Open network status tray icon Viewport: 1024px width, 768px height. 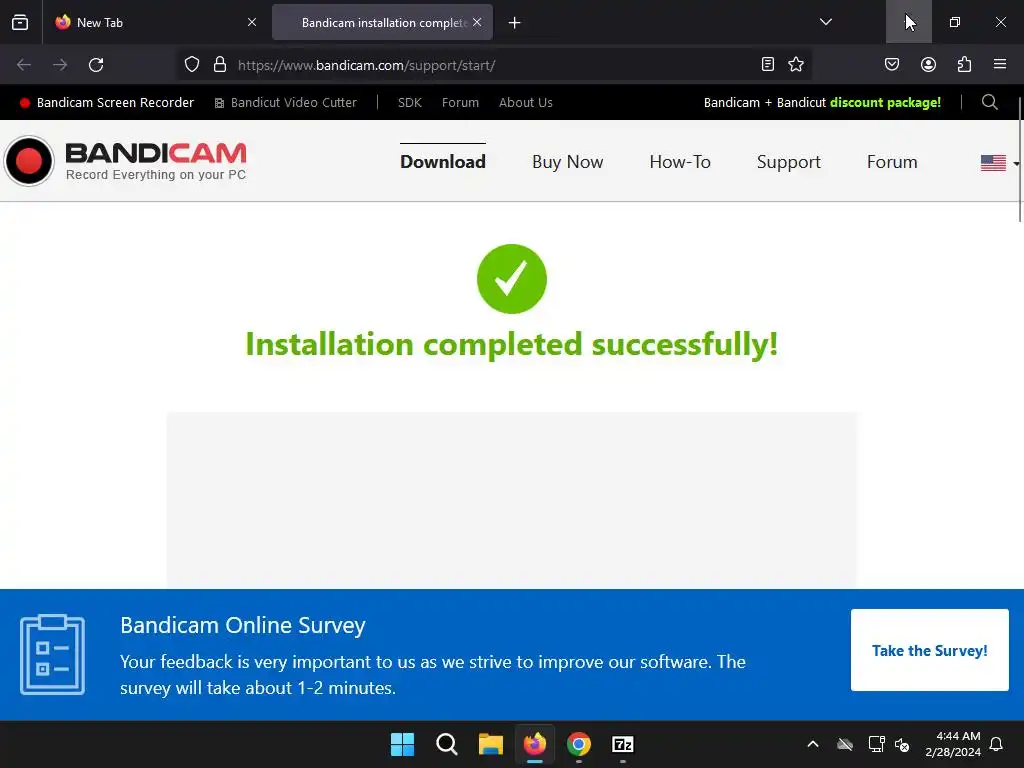[876, 744]
